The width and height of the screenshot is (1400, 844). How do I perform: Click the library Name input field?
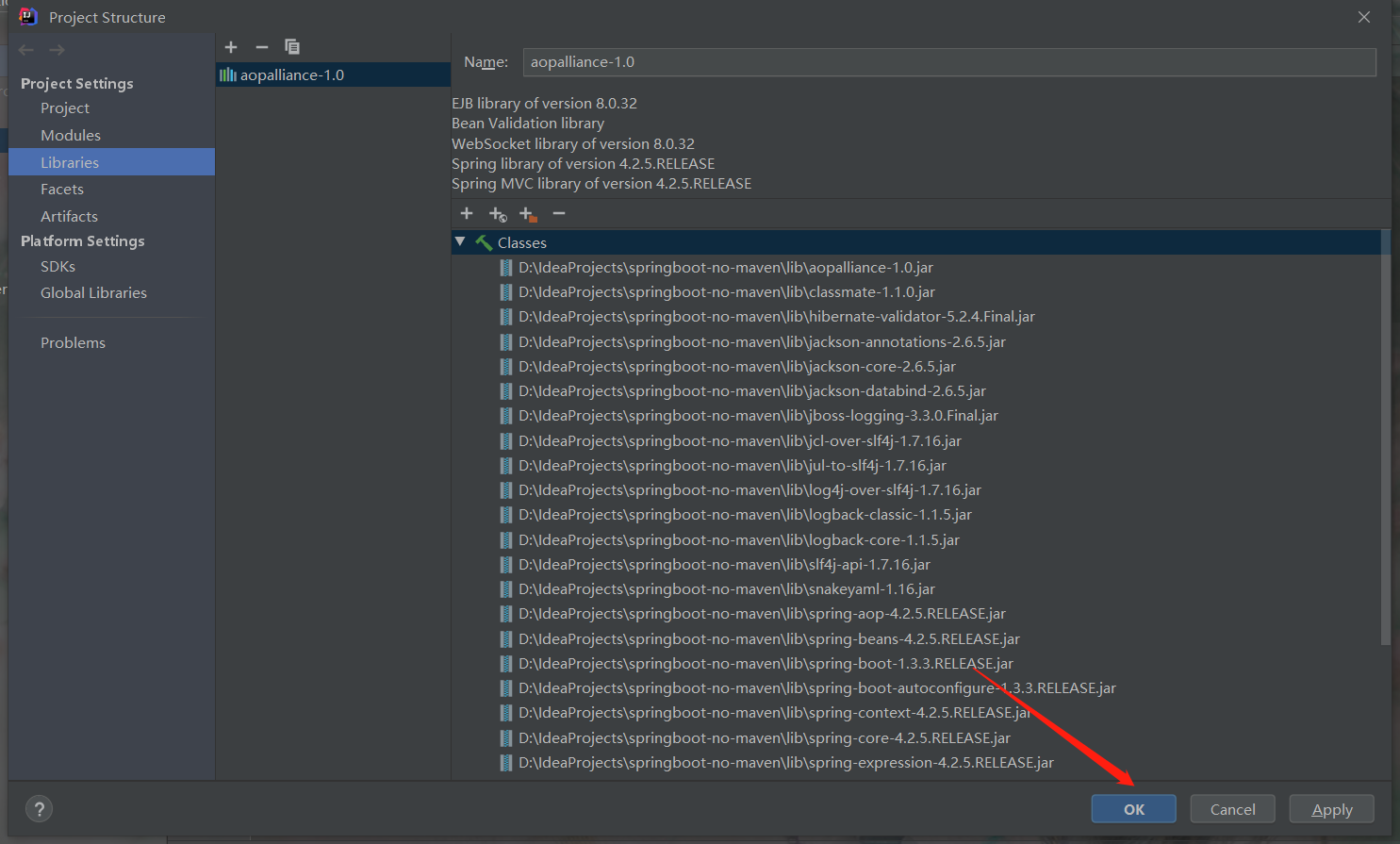tap(949, 62)
